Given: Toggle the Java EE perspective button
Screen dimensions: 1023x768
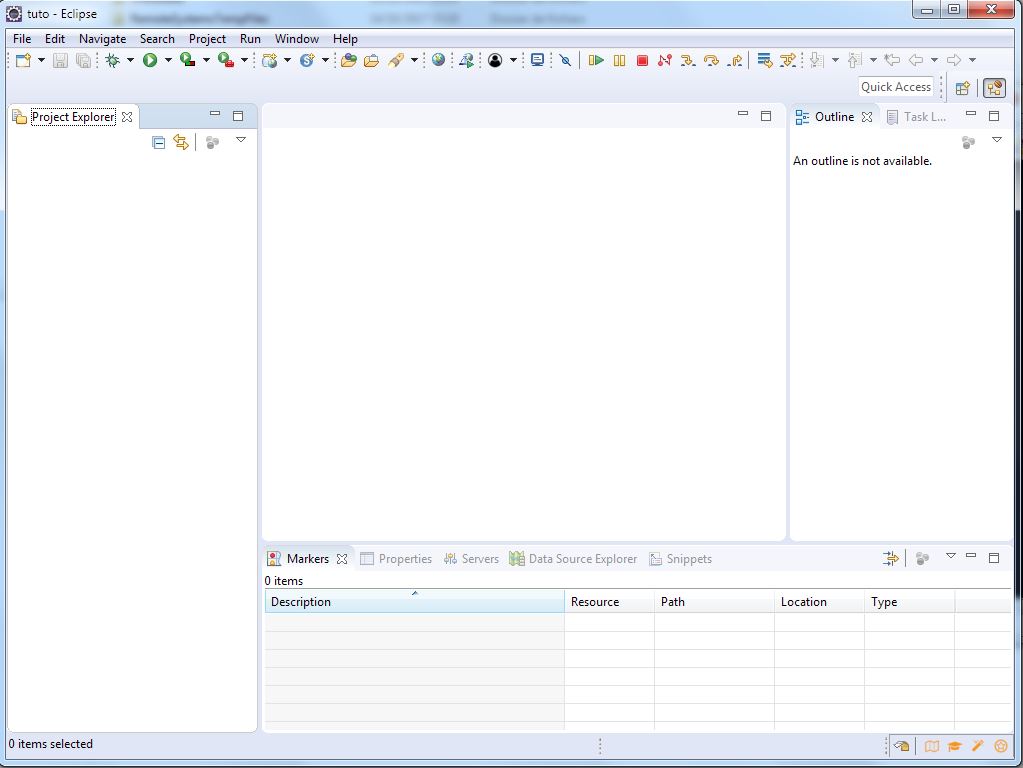Looking at the screenshot, I should tap(994, 88).
